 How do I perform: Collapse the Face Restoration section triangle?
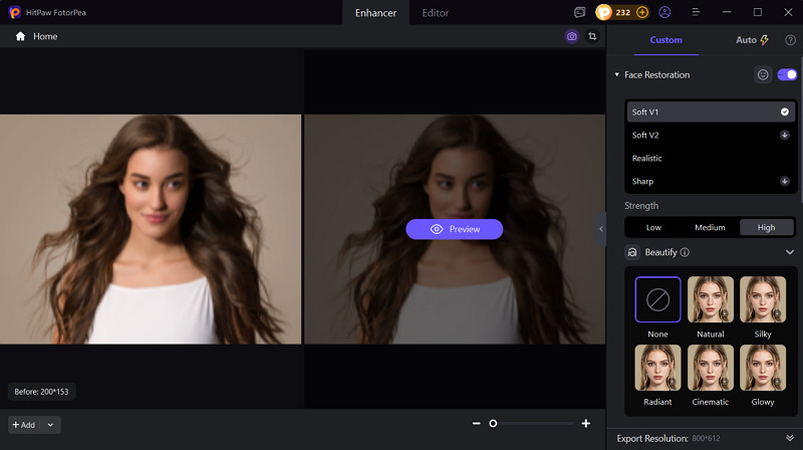point(617,75)
